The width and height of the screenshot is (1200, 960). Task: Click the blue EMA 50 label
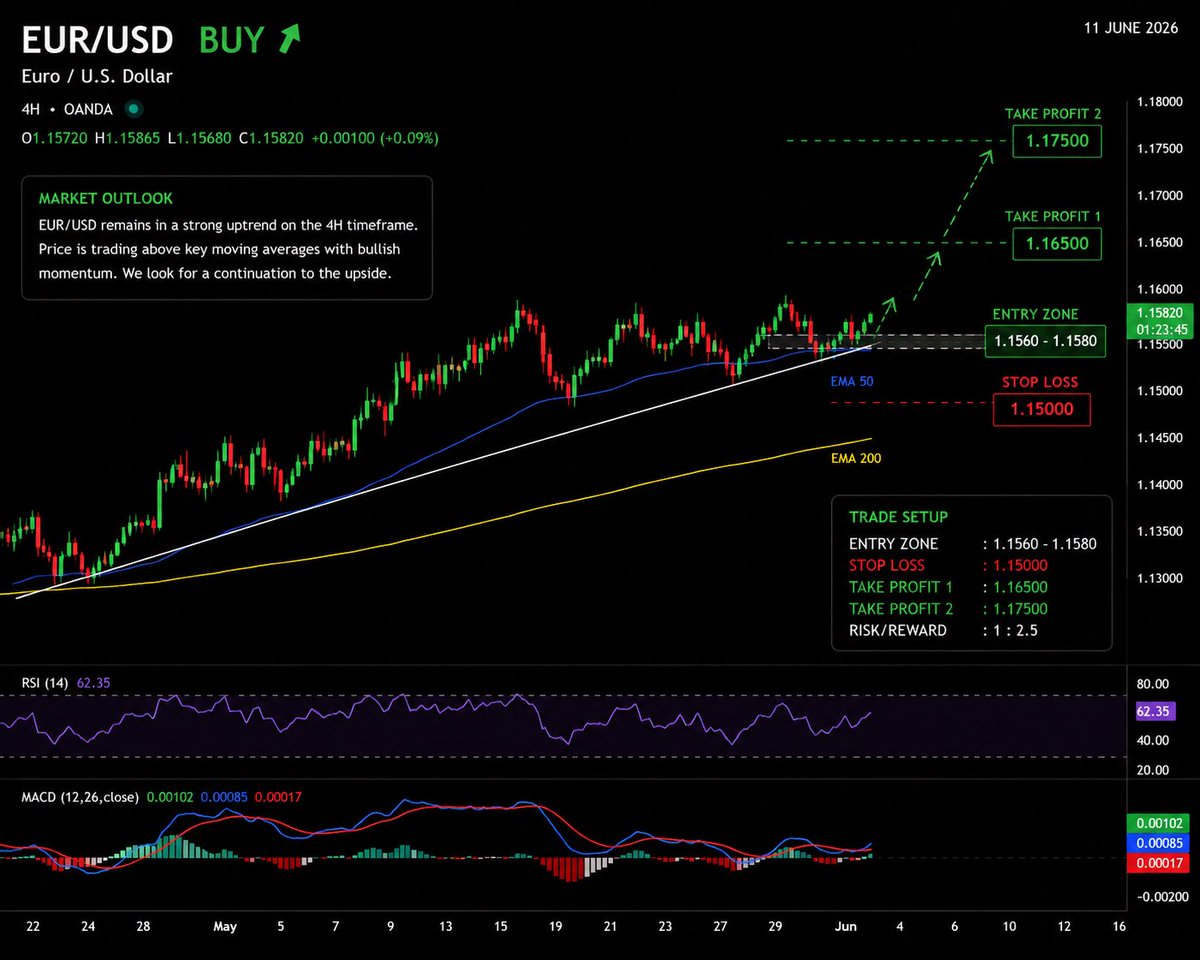click(851, 382)
